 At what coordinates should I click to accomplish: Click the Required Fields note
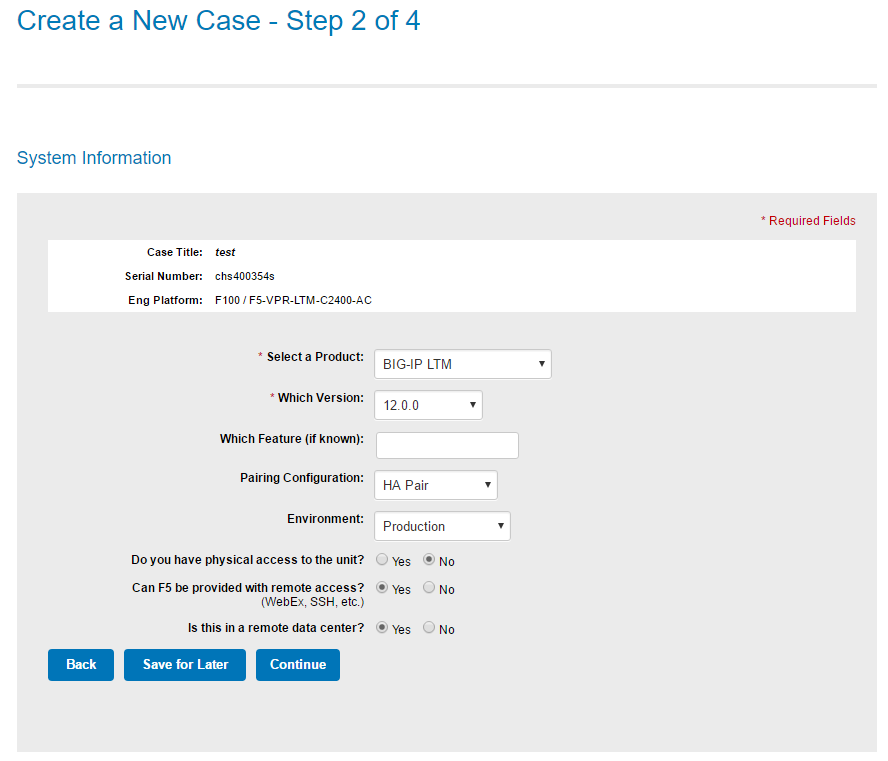pyautogui.click(x=808, y=221)
